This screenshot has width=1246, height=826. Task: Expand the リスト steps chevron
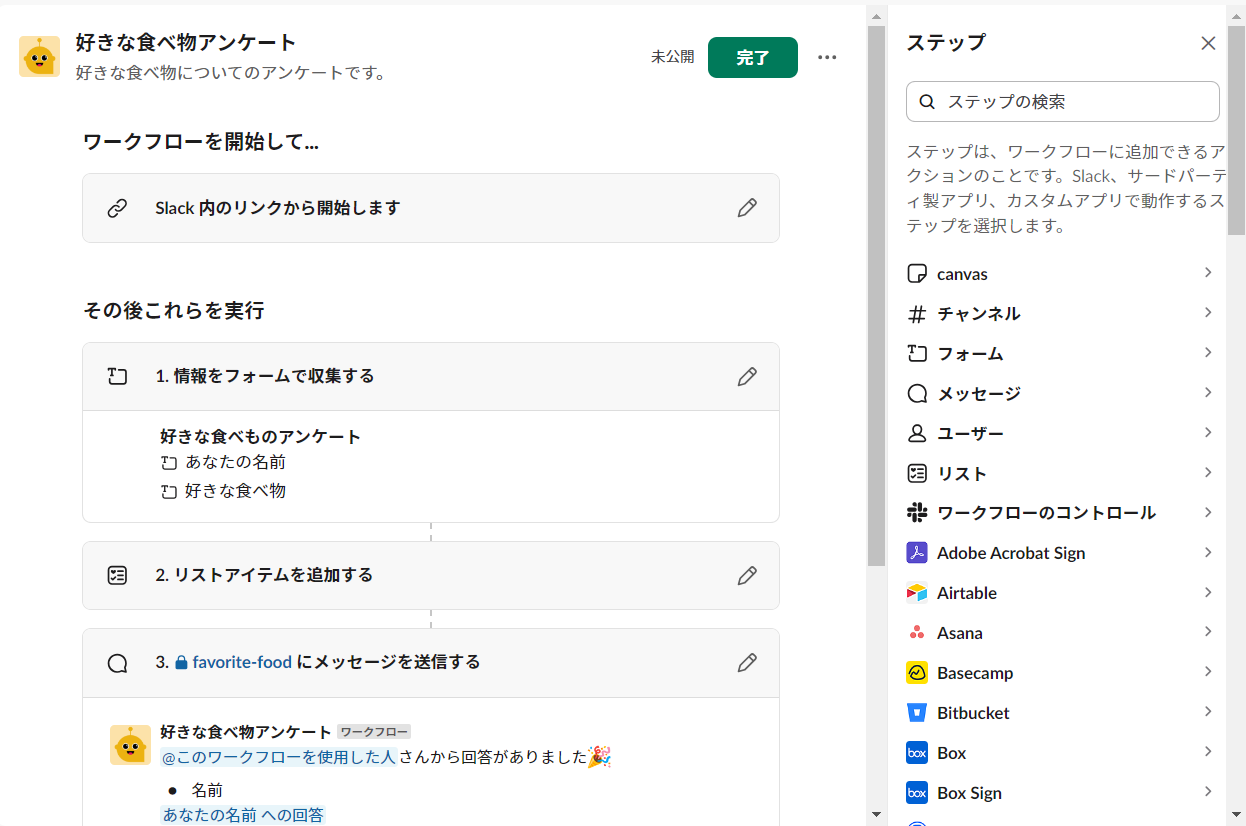pyautogui.click(x=1208, y=473)
